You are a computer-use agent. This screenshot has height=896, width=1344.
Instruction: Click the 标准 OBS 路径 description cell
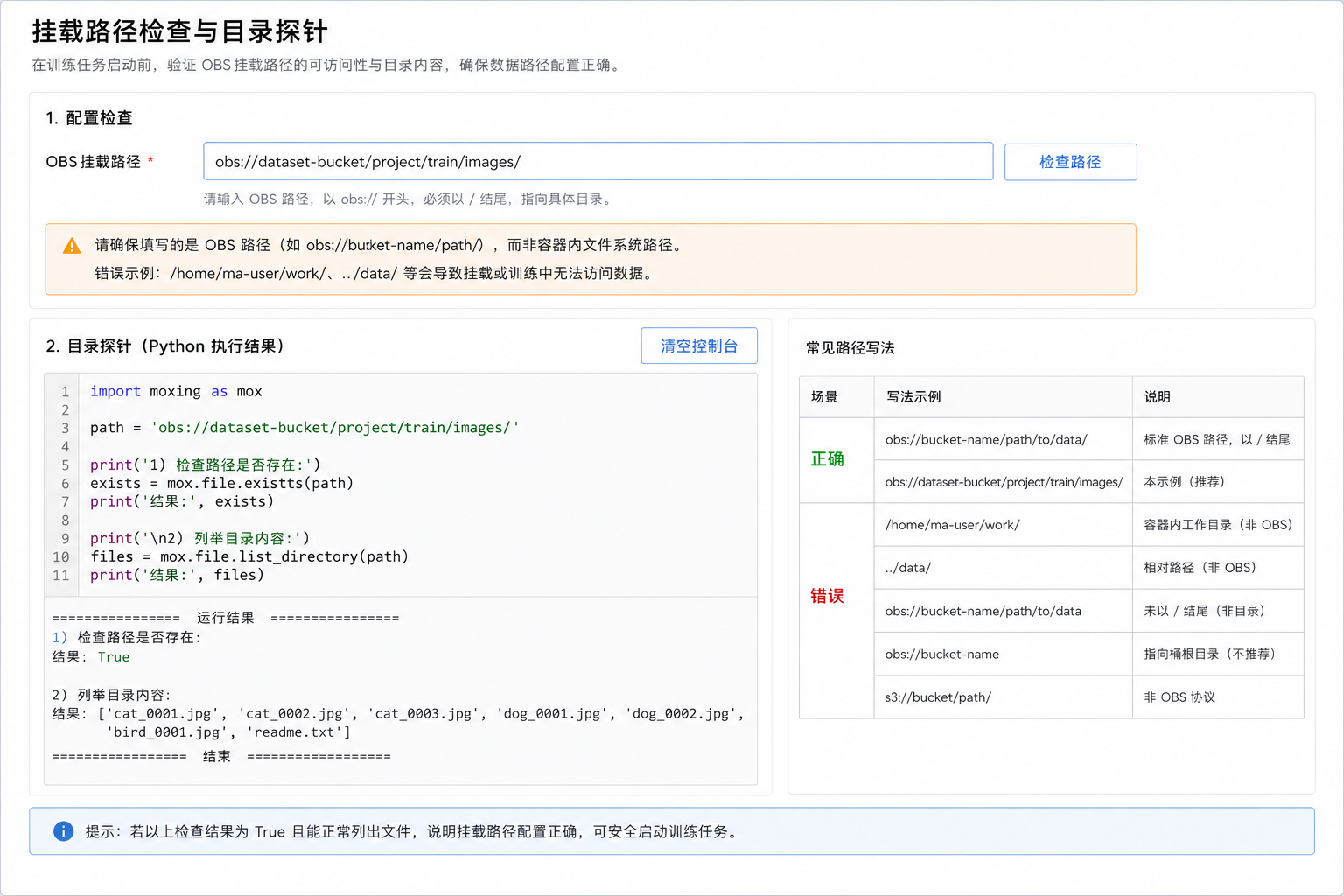[x=1218, y=439]
